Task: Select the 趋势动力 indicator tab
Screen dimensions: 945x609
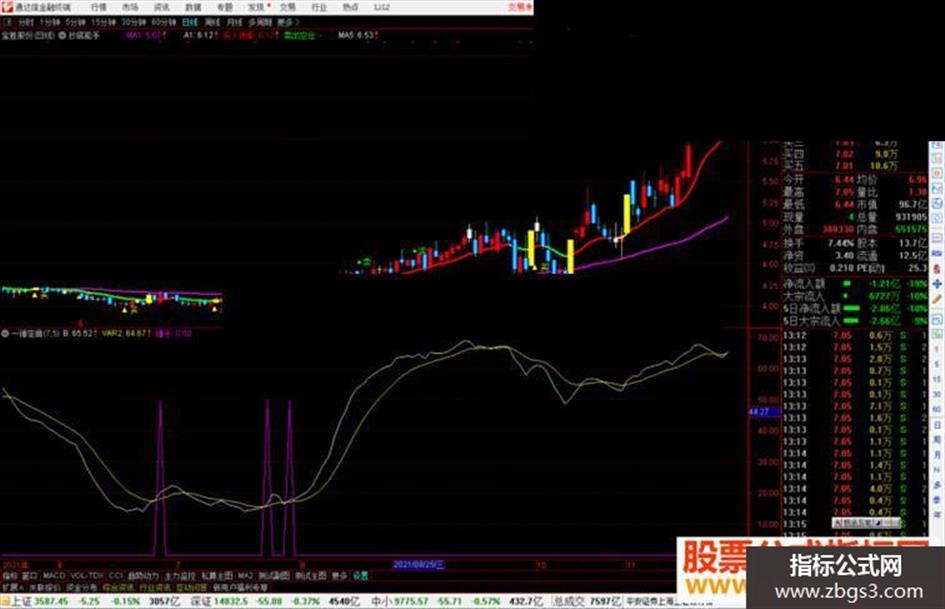Action: 143,576
